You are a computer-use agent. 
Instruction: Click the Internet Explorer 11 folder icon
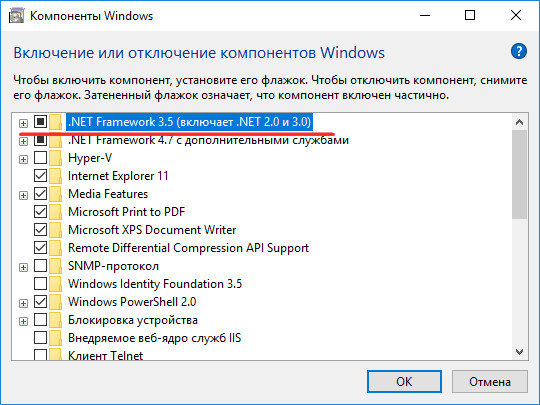point(55,176)
